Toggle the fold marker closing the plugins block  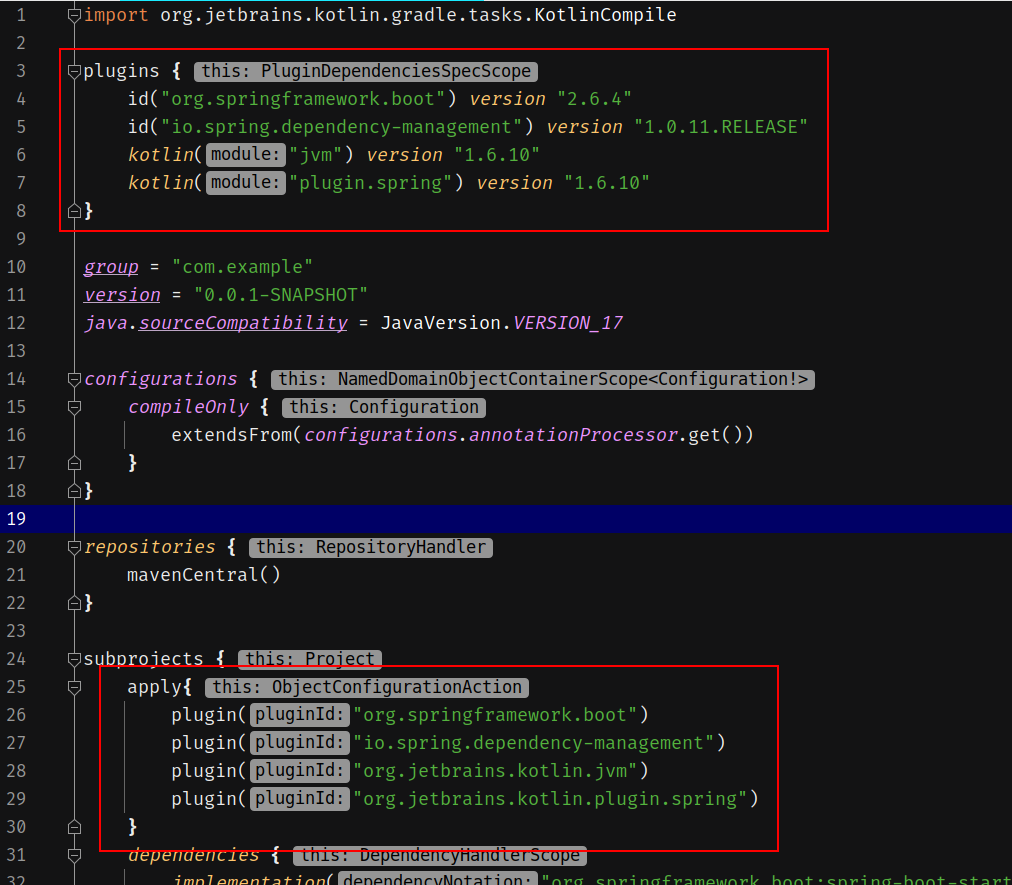pyautogui.click(x=73, y=210)
